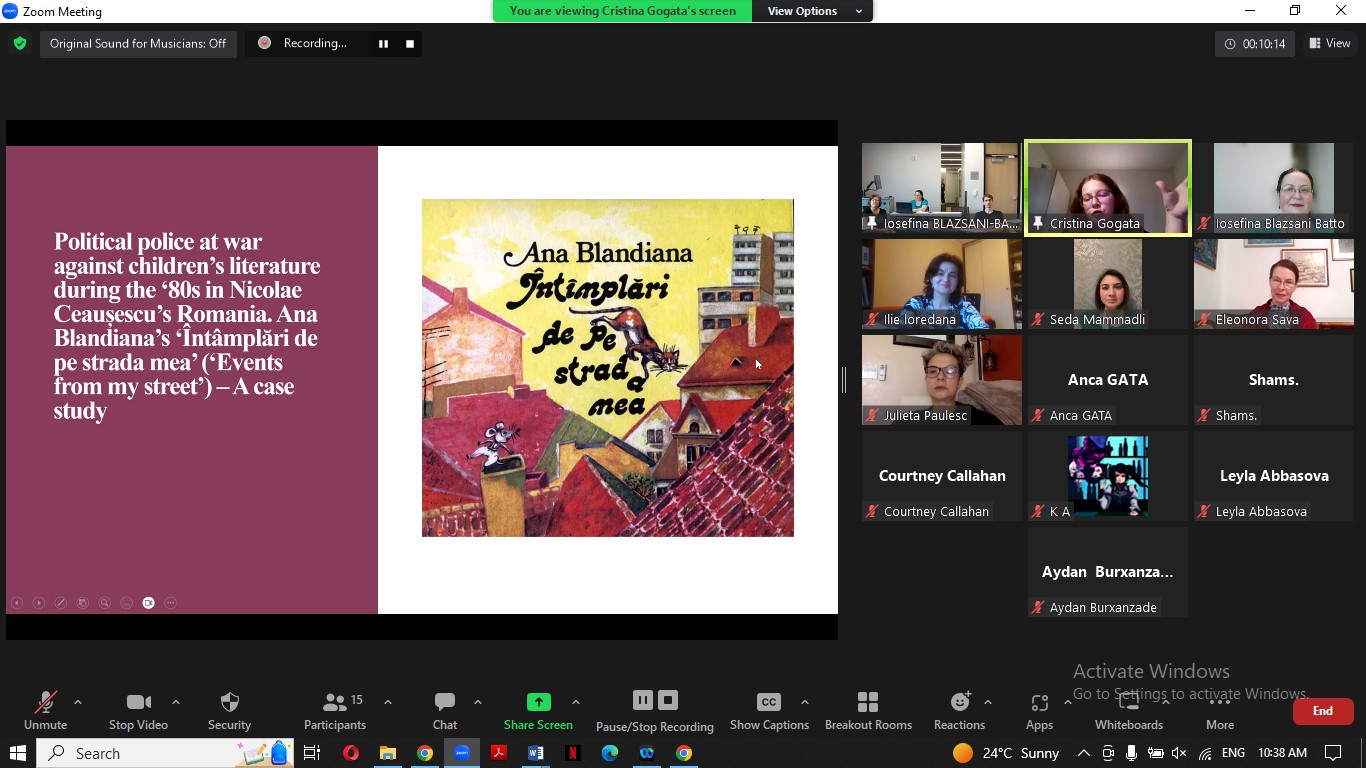This screenshot has height=768, width=1366.
Task: Click the red End meeting button
Action: pyautogui.click(x=1323, y=711)
